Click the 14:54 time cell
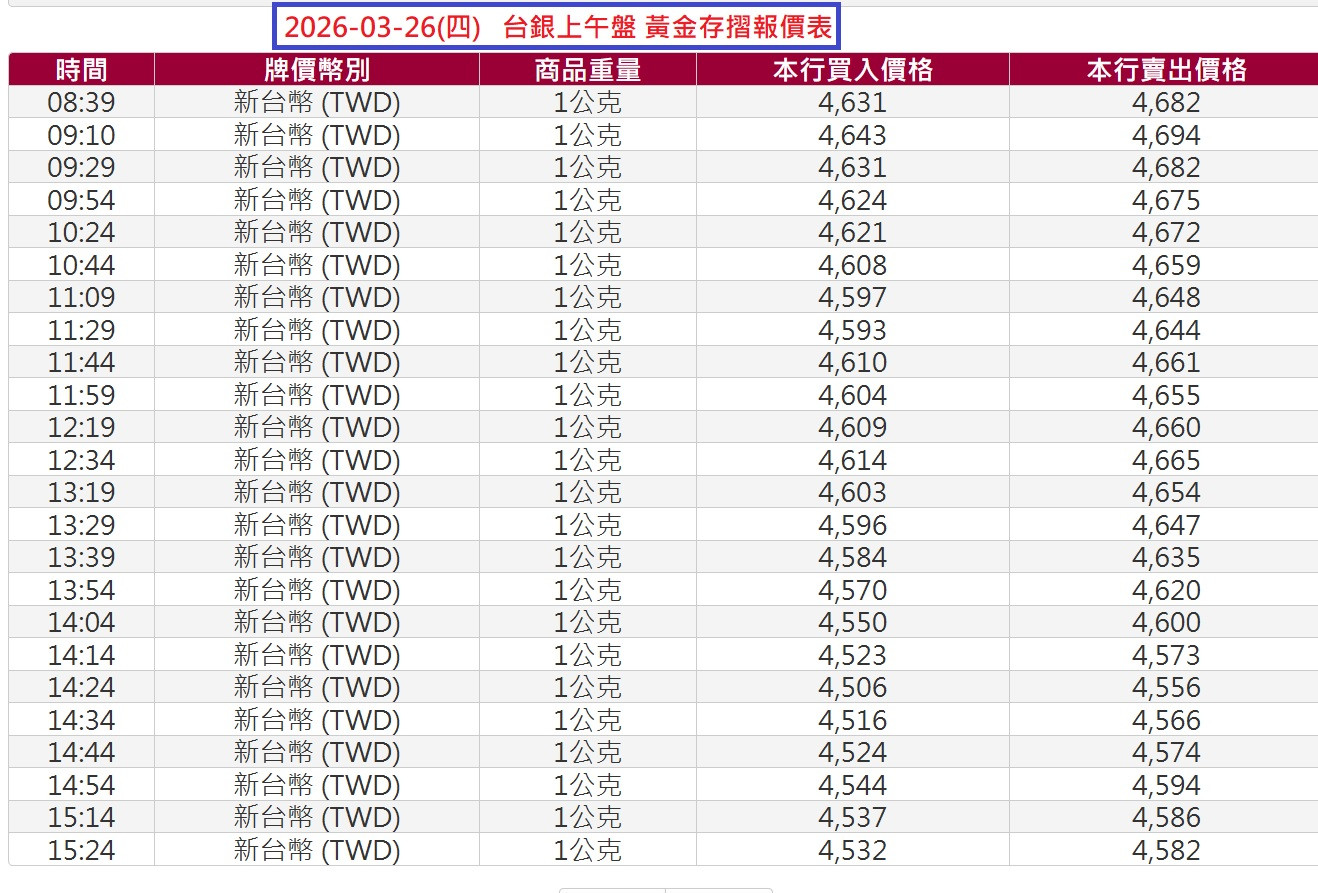 [x=81, y=785]
